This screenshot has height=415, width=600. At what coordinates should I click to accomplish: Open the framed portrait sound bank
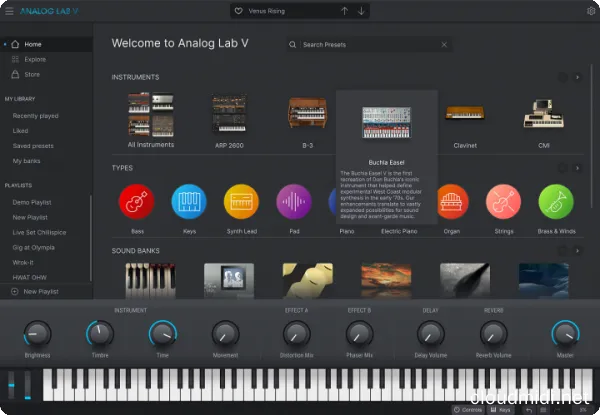pos(229,280)
